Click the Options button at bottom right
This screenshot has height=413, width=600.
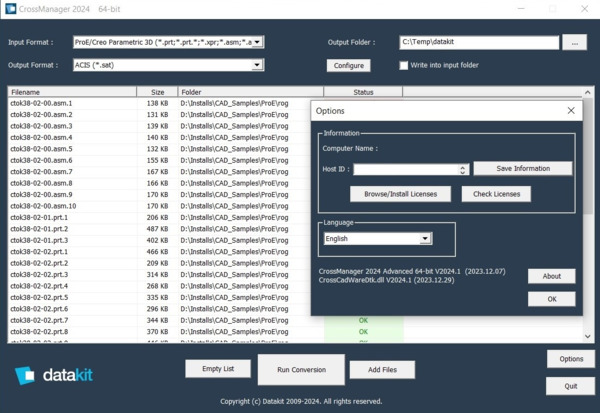pyautogui.click(x=571, y=359)
